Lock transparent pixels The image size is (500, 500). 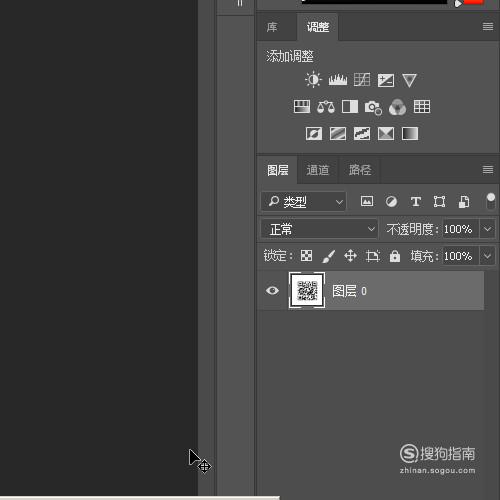tap(307, 256)
